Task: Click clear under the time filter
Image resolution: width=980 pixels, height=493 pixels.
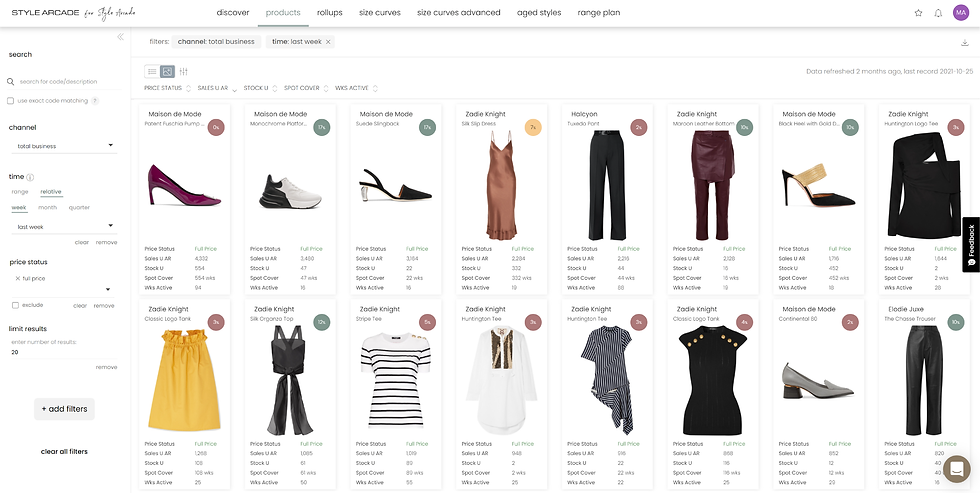Action: [x=82, y=242]
